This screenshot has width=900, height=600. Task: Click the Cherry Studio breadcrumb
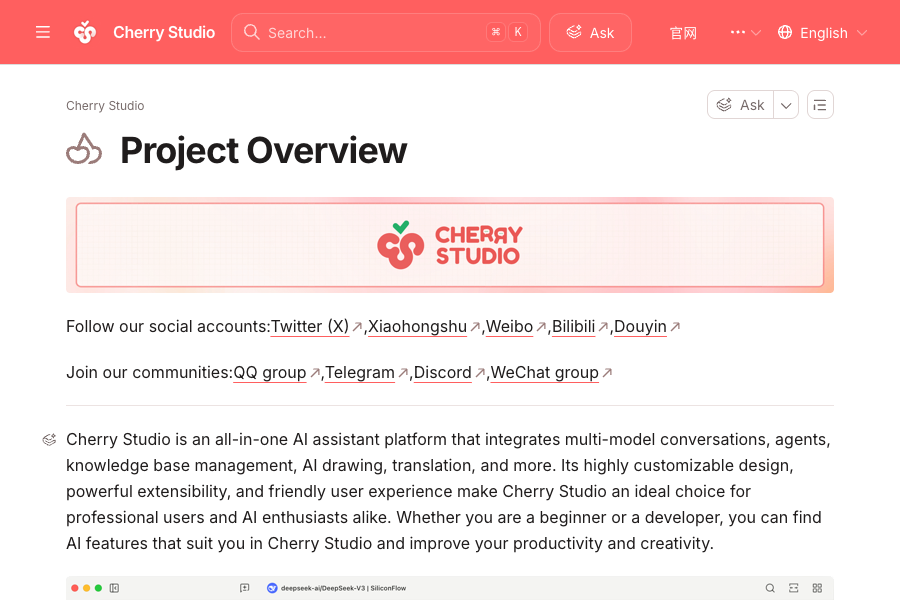(x=105, y=106)
